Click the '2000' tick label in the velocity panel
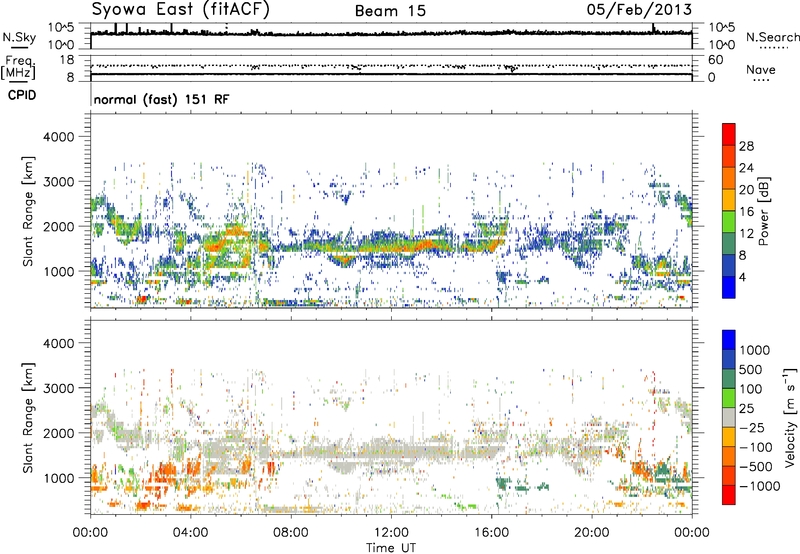Image resolution: width=800 pixels, height=554 pixels. coord(58,433)
